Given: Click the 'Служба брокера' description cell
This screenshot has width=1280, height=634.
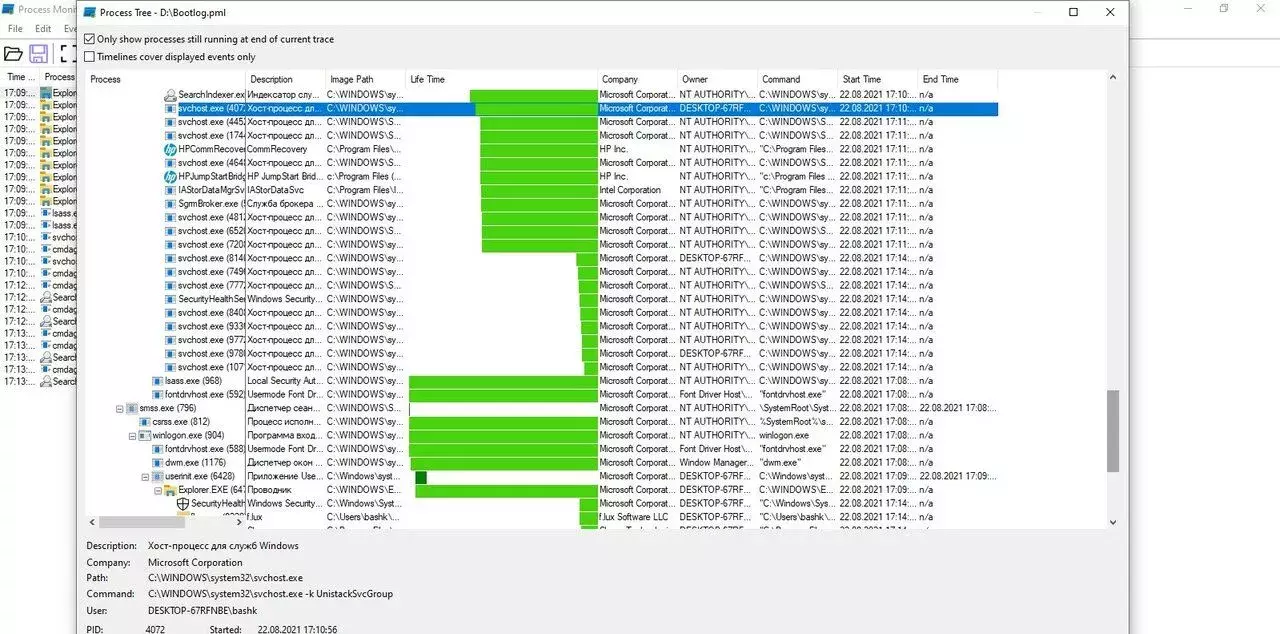Looking at the screenshot, I should coord(286,204).
